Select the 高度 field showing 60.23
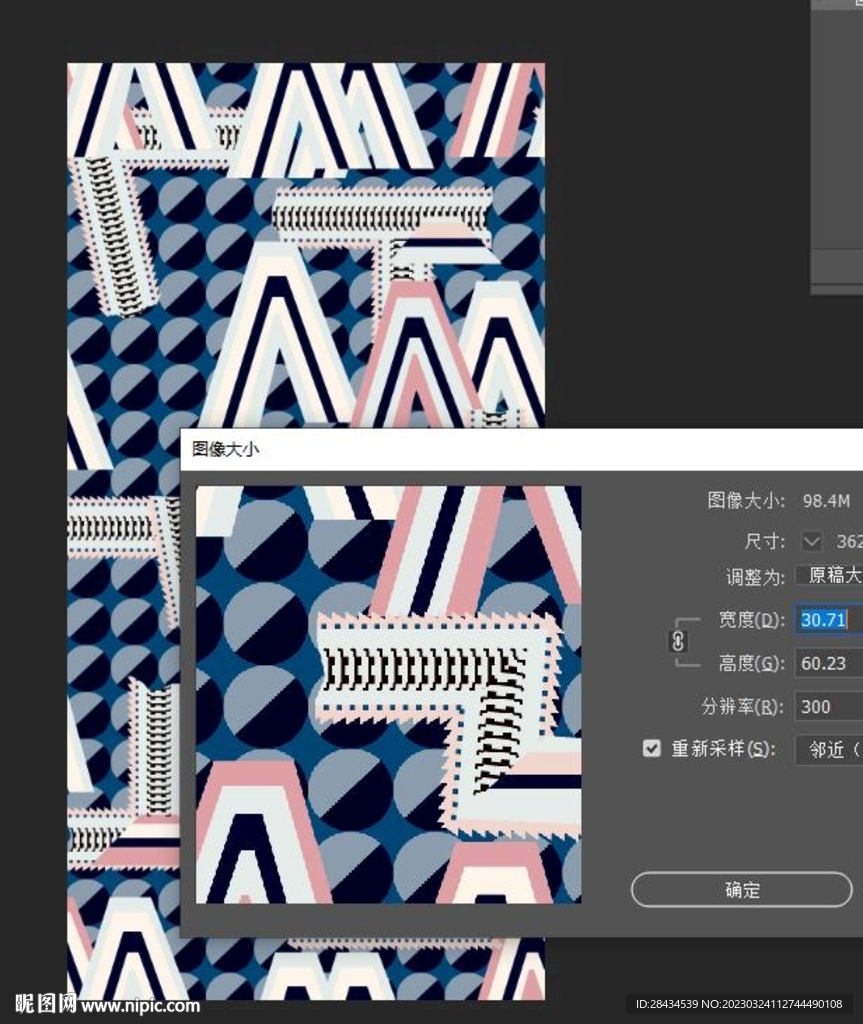The height and width of the screenshot is (1024, 863). 828,663
